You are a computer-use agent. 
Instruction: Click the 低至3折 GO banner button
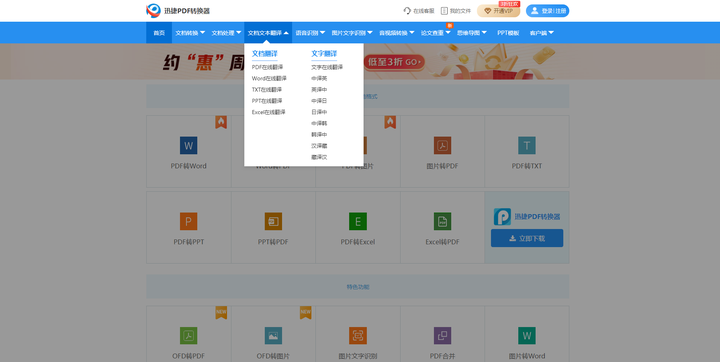(394, 62)
